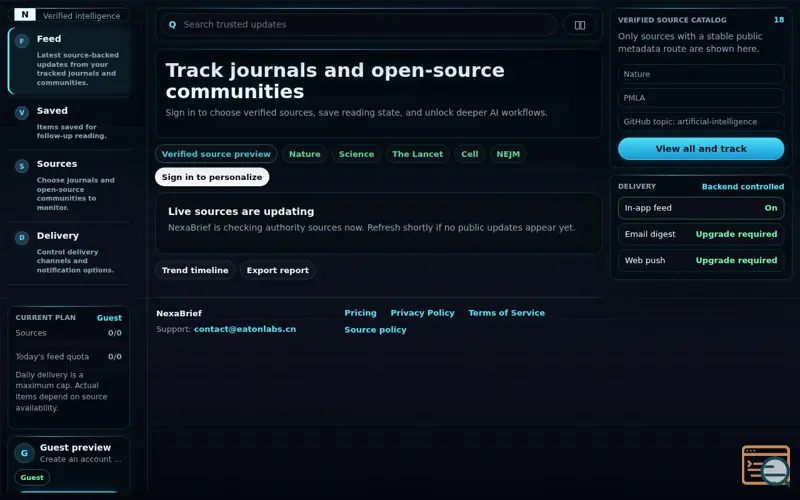Click the G guest avatar icon

click(x=24, y=453)
